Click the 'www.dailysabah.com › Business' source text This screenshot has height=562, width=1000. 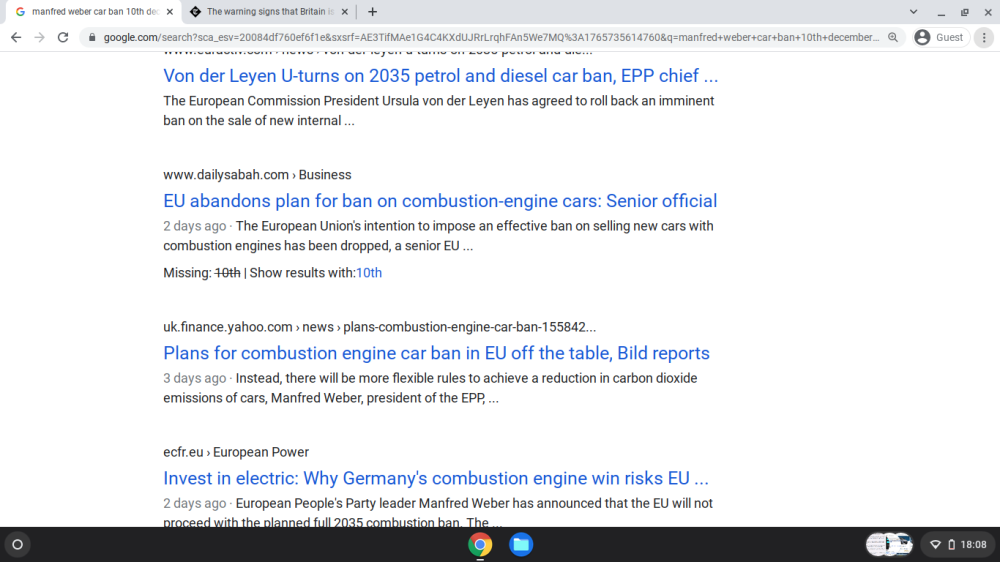pyautogui.click(x=257, y=175)
